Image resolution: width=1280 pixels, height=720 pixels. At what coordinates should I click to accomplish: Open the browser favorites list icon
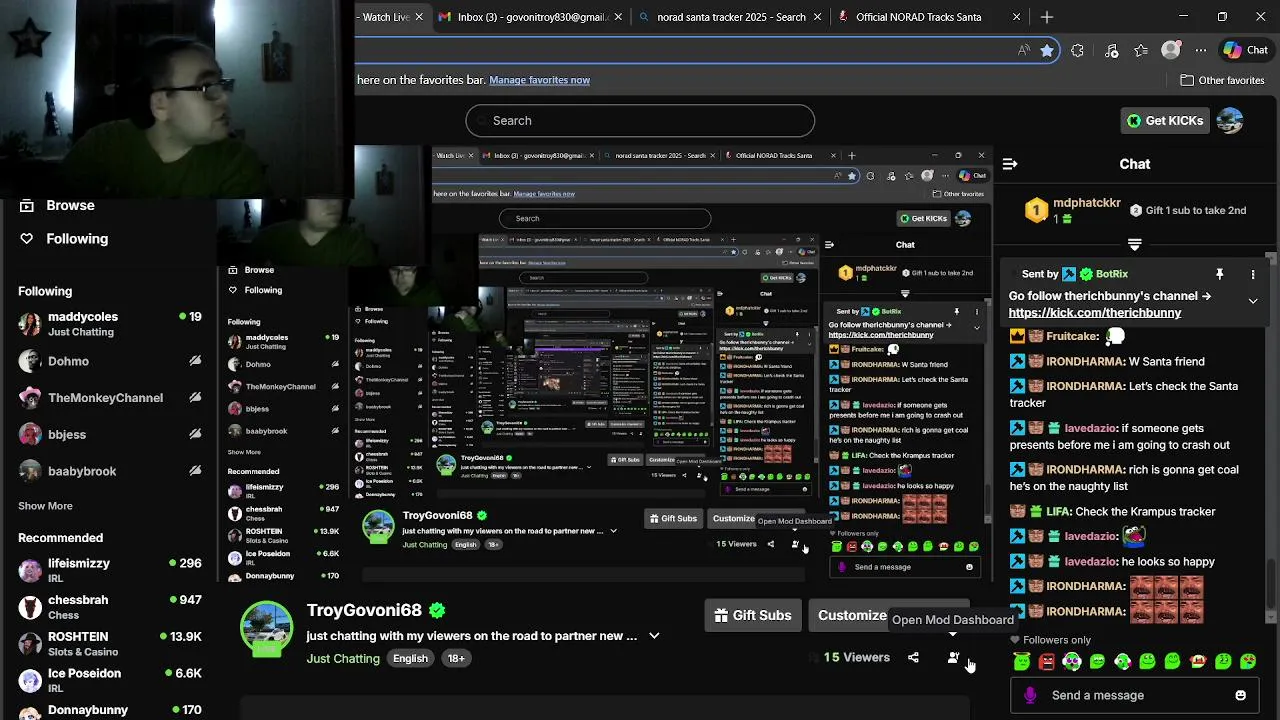pos(1141,50)
